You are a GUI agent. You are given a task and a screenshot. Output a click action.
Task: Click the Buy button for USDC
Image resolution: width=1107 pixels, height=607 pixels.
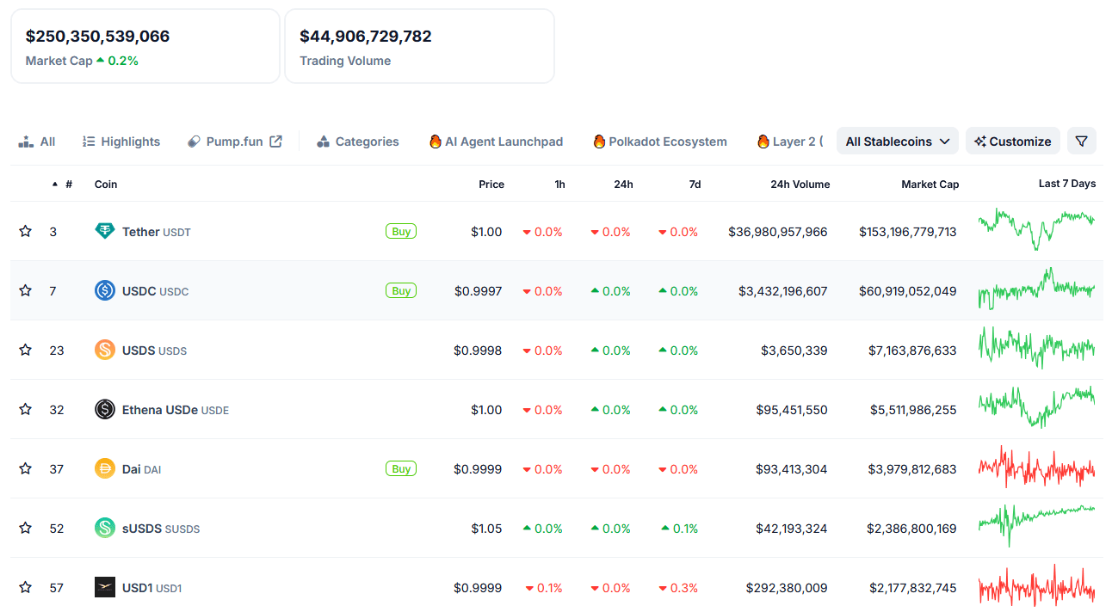401,290
